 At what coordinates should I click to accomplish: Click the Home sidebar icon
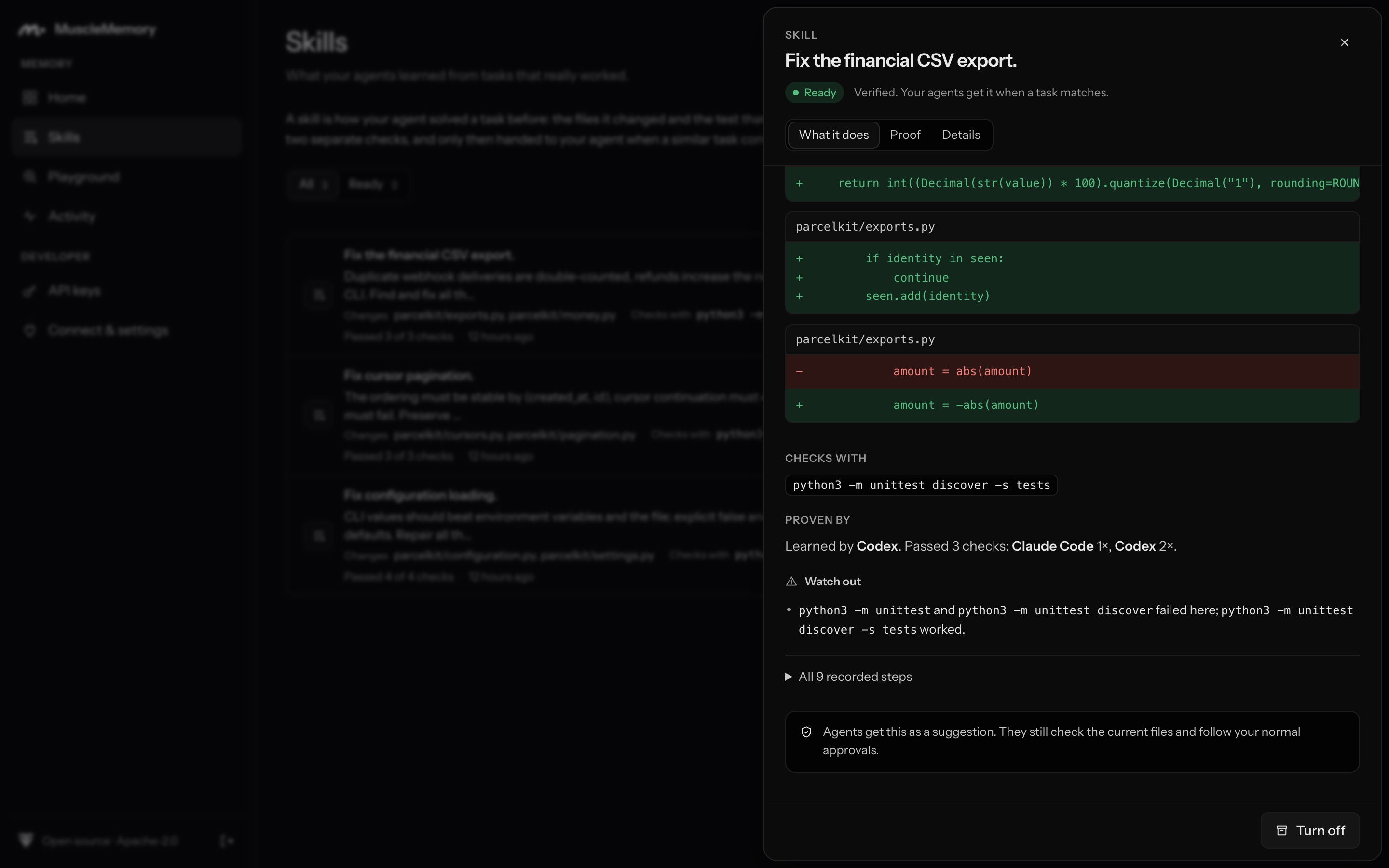click(30, 97)
